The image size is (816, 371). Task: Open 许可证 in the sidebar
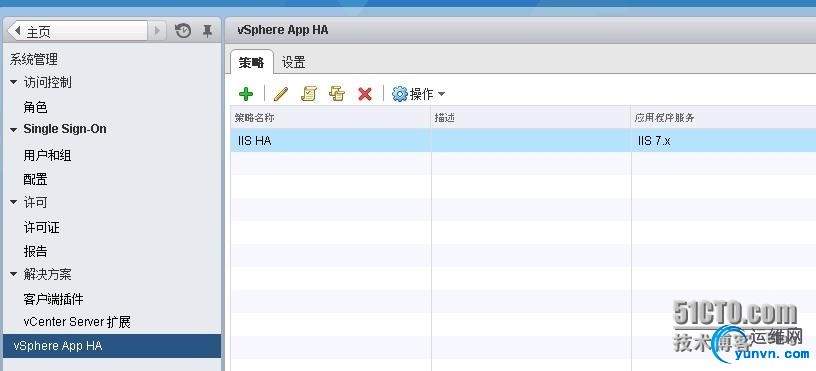[x=42, y=227]
